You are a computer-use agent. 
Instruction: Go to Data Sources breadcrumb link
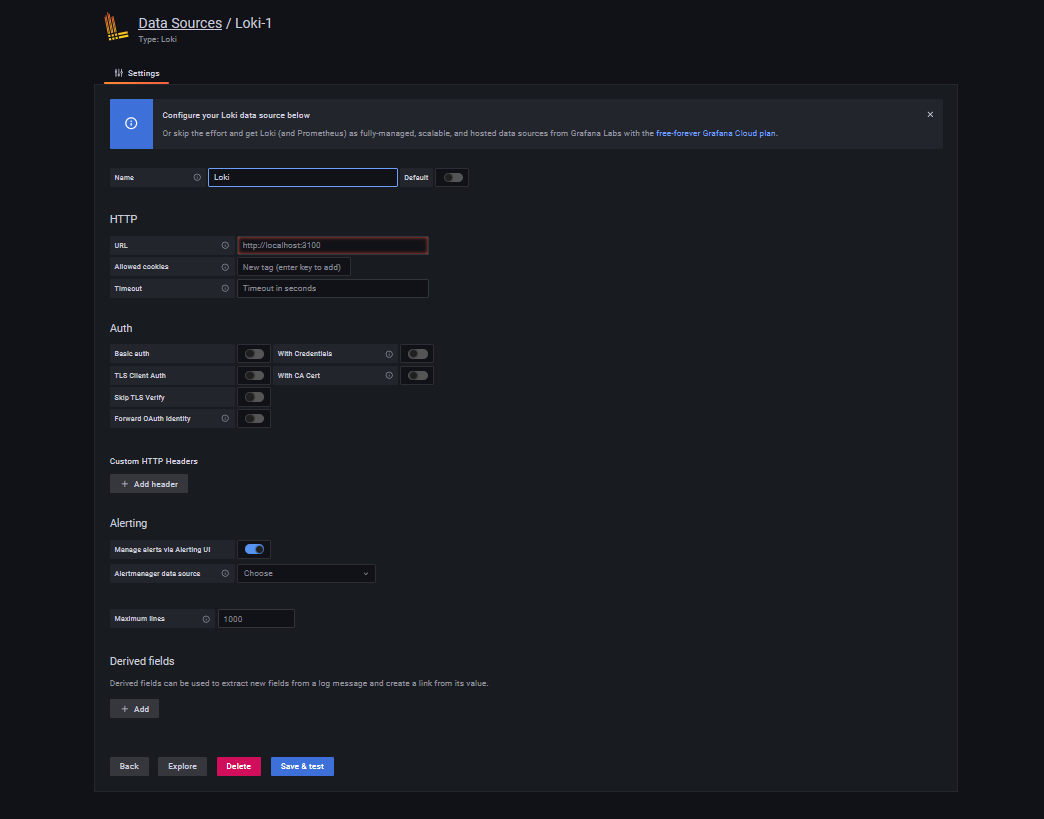[180, 23]
